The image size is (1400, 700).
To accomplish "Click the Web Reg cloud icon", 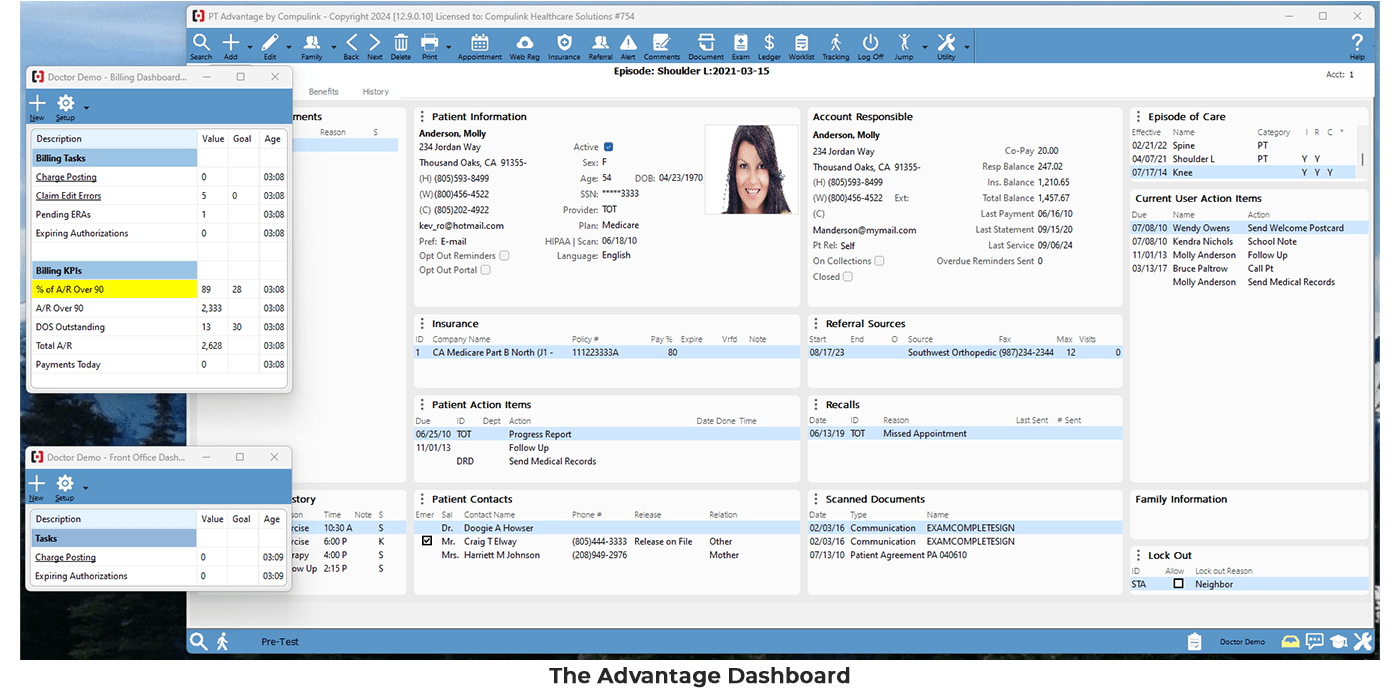I will coord(524,44).
